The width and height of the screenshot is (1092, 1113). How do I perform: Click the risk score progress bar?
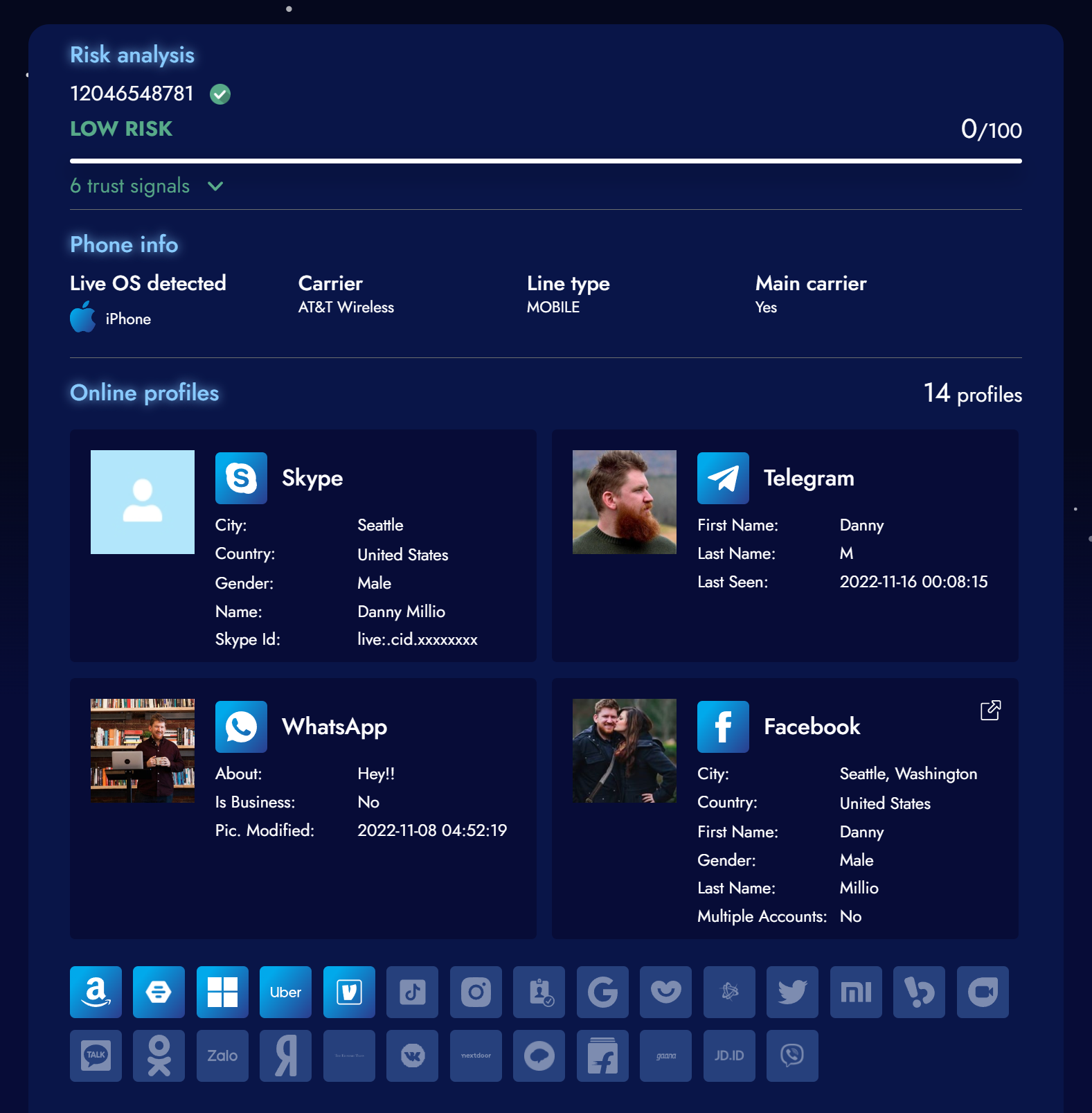(546, 161)
